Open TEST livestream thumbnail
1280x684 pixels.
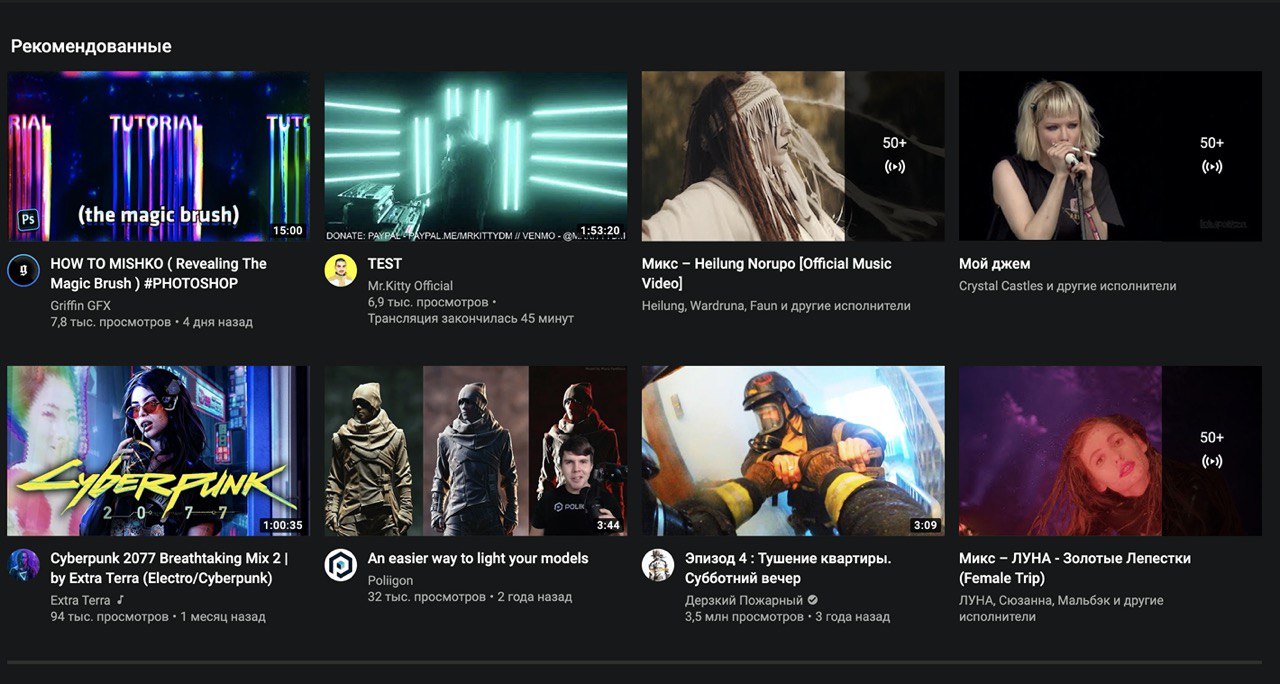tap(475, 156)
